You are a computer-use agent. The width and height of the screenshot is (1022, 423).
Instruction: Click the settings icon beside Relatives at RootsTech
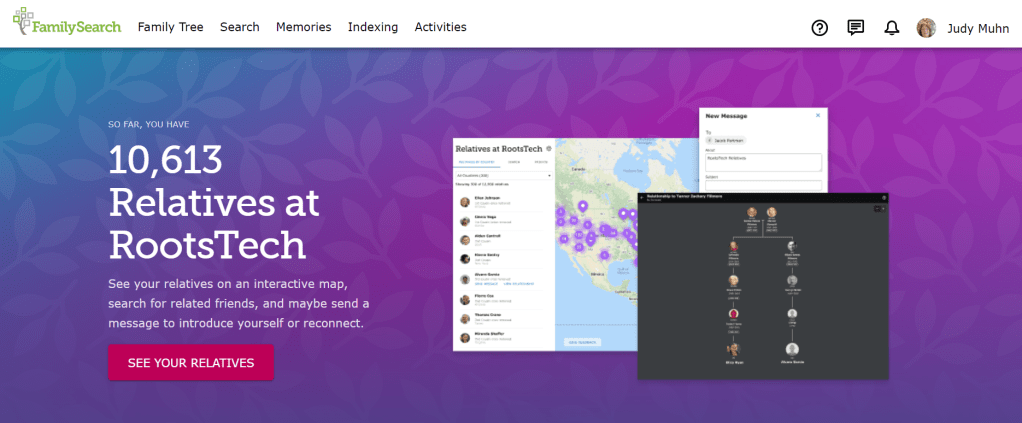pos(549,148)
